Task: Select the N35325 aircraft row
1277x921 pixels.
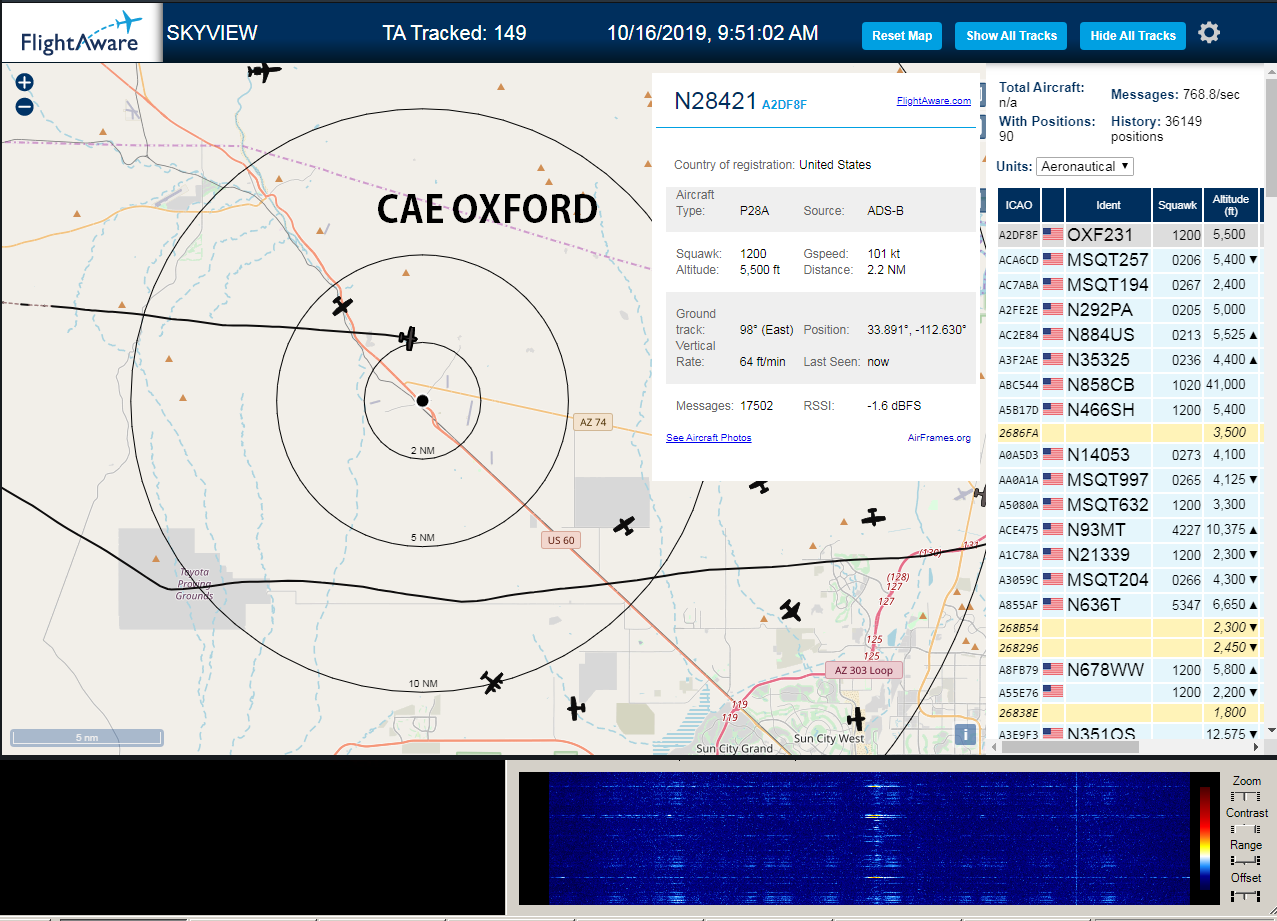Action: [1130, 360]
